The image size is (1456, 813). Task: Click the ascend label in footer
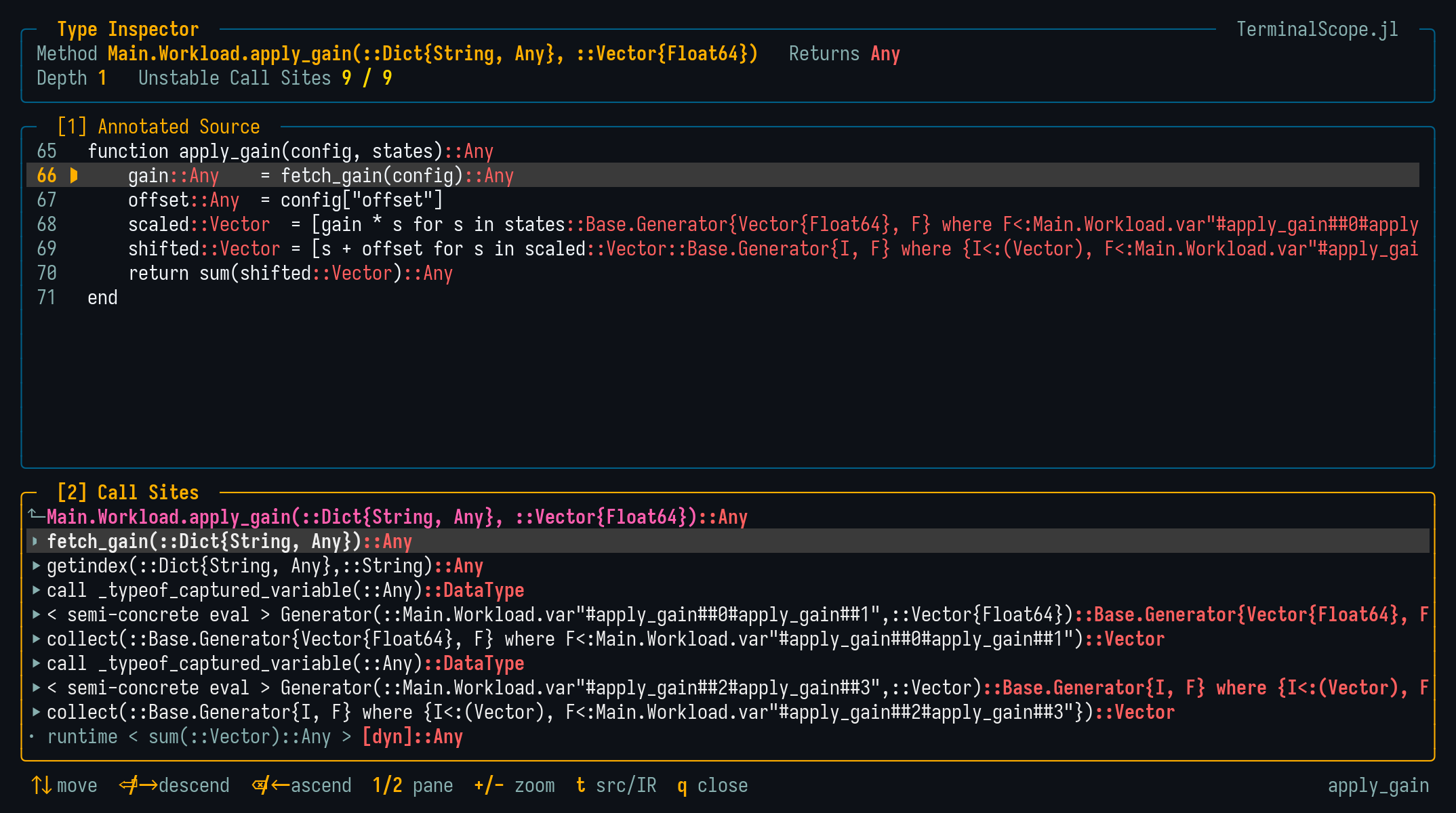pos(321,785)
